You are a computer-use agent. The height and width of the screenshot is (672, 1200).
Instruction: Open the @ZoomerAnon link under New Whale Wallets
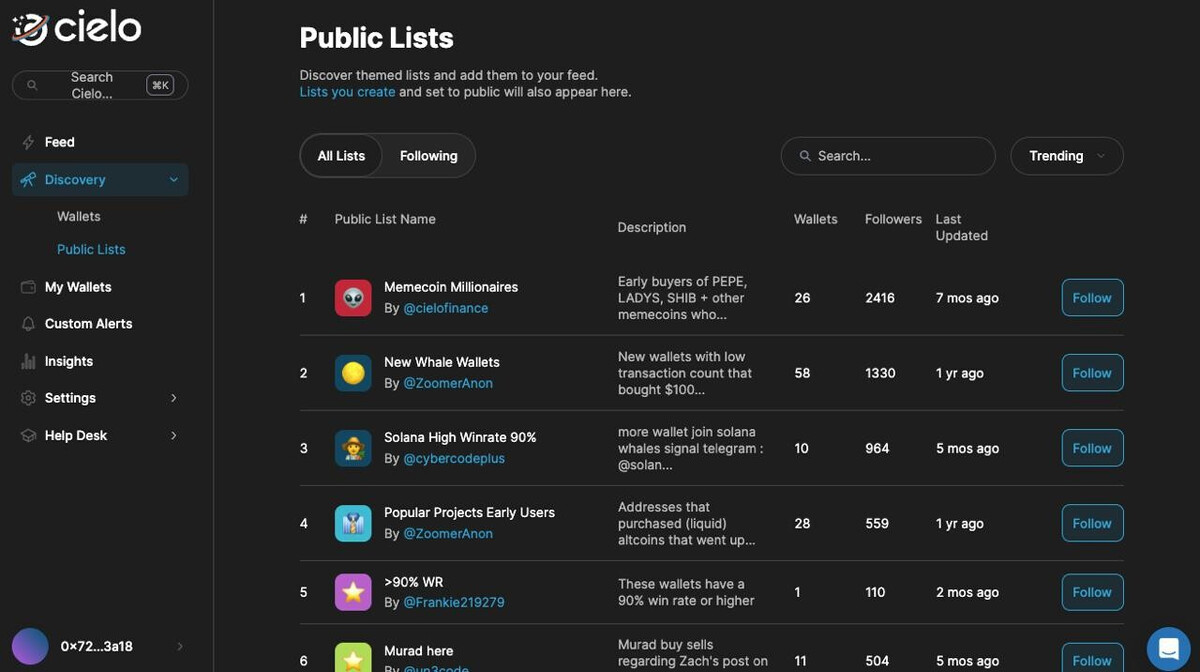click(x=448, y=383)
